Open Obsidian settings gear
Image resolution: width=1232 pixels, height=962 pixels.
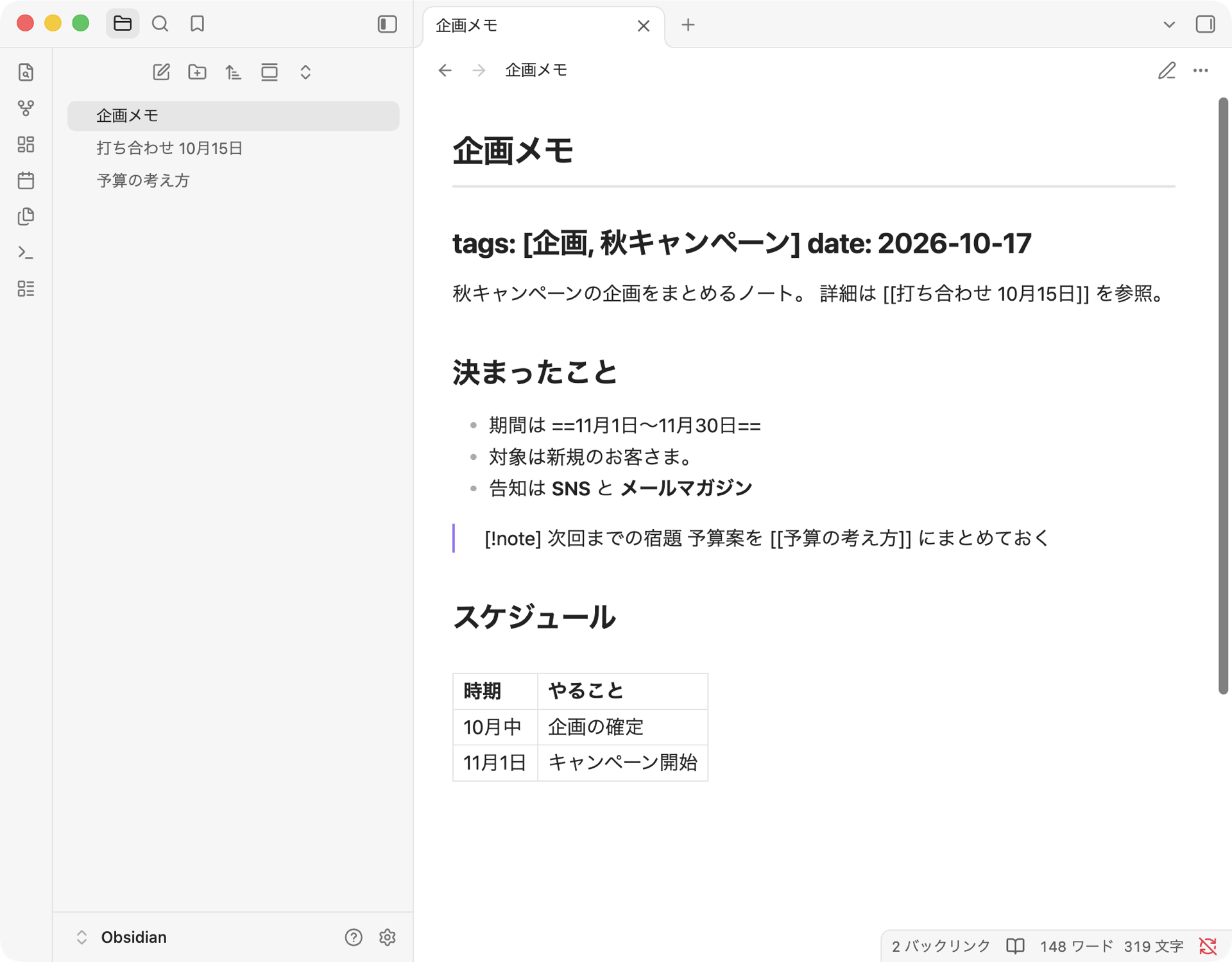387,937
